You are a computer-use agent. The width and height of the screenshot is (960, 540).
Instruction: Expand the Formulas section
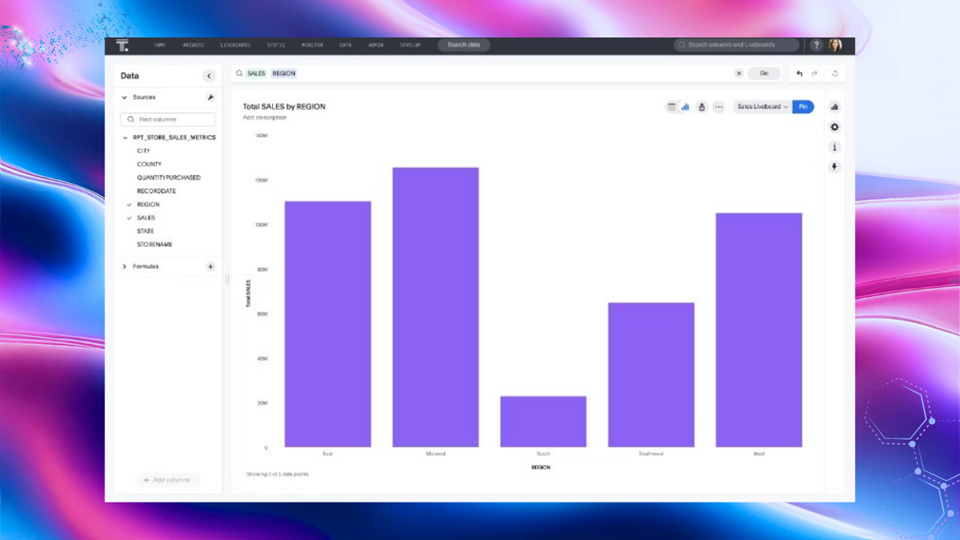click(125, 267)
